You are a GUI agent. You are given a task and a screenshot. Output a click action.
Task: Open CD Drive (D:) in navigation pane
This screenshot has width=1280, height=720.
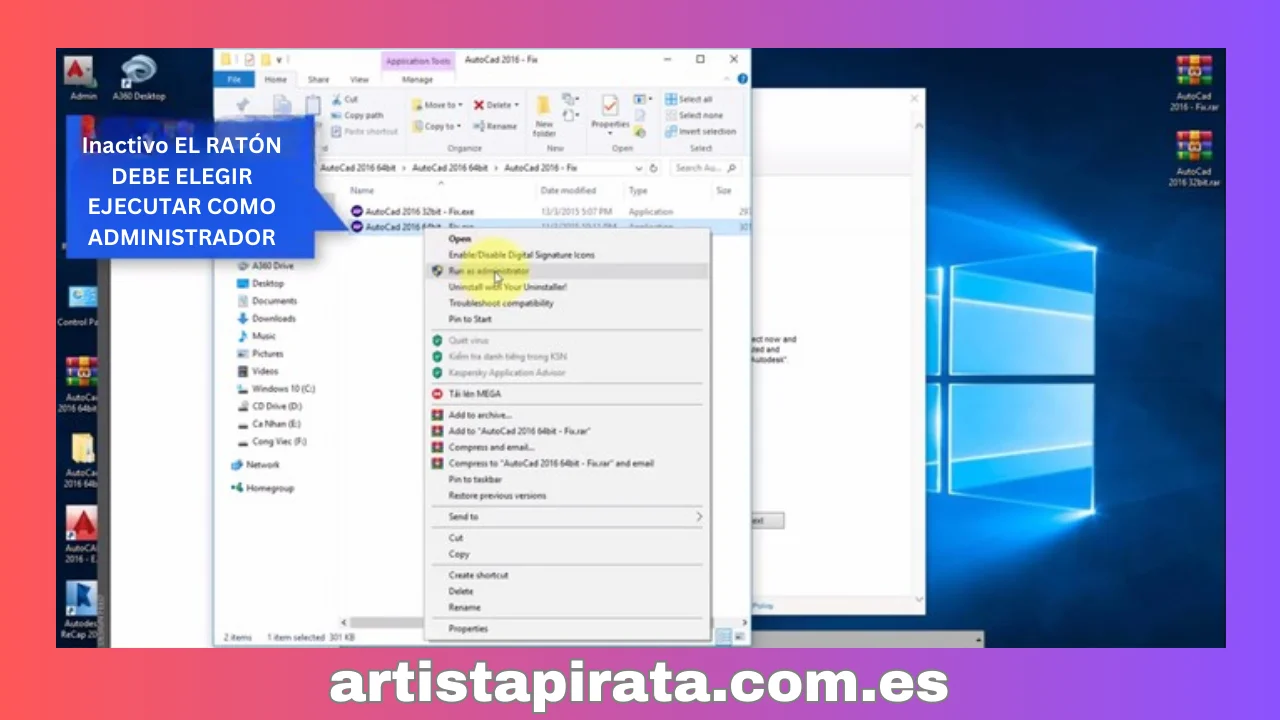coord(269,406)
